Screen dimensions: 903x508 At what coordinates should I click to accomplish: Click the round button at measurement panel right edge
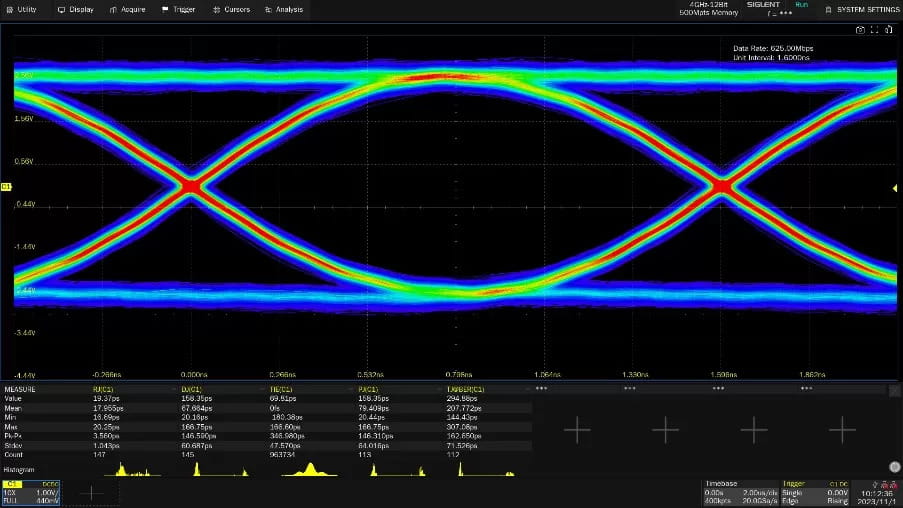[x=894, y=466]
